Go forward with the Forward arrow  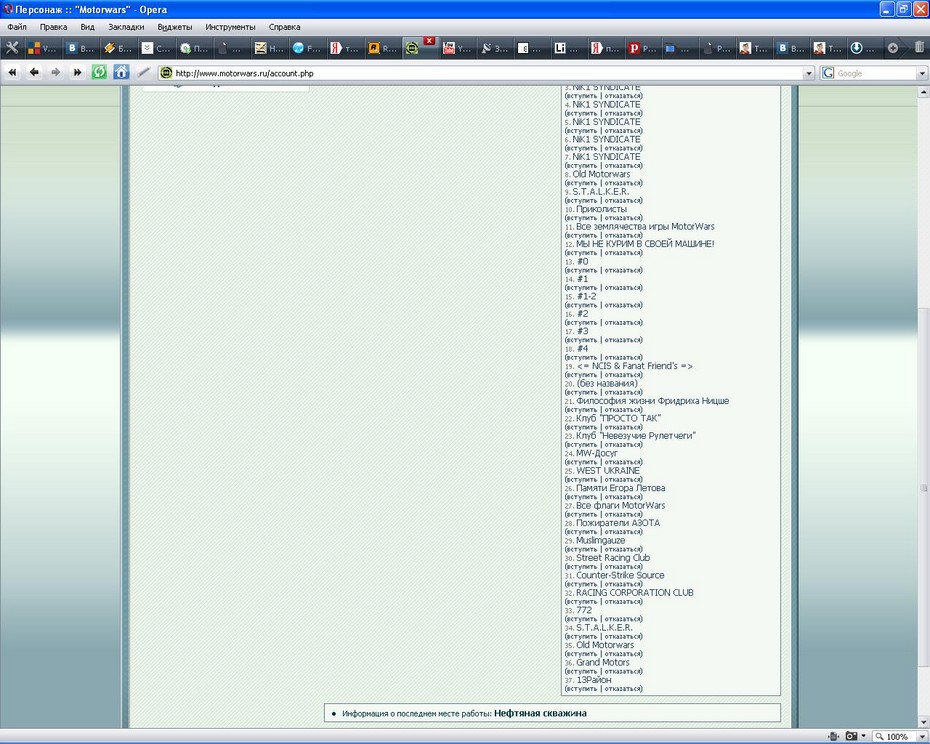coord(56,72)
